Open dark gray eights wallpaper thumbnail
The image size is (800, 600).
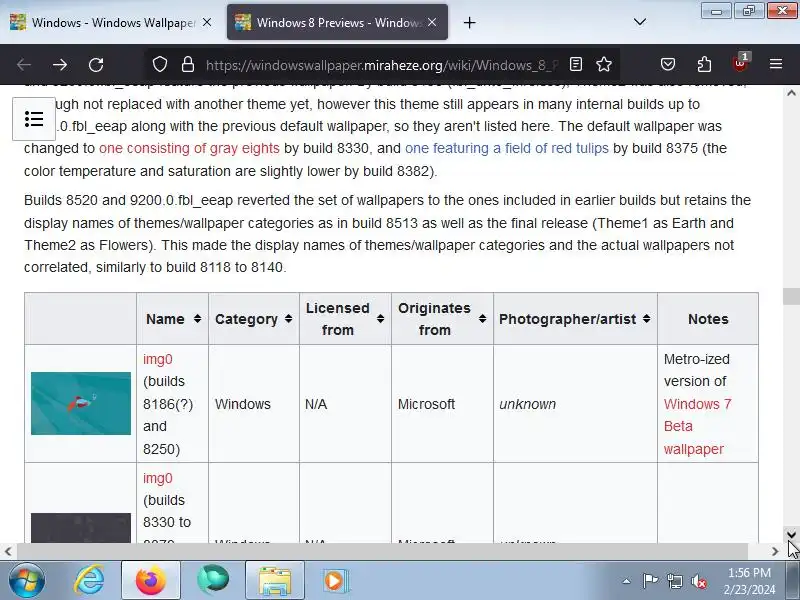pyautogui.click(x=81, y=528)
